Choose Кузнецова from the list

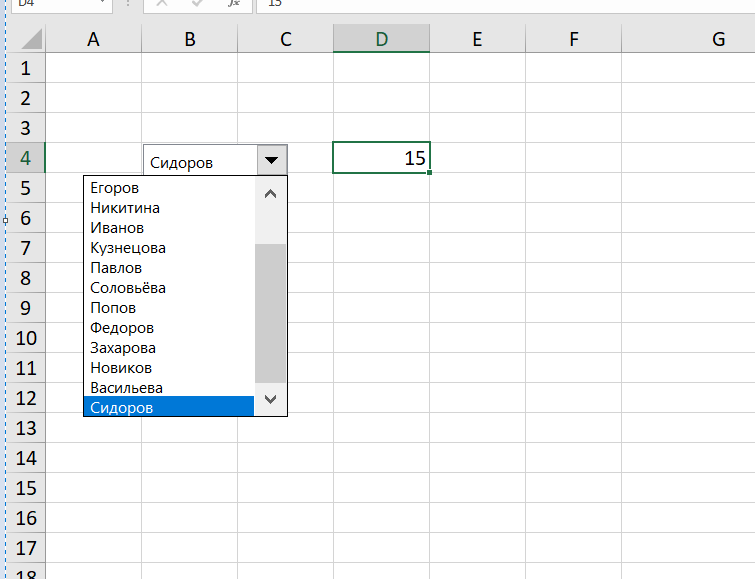coord(169,248)
